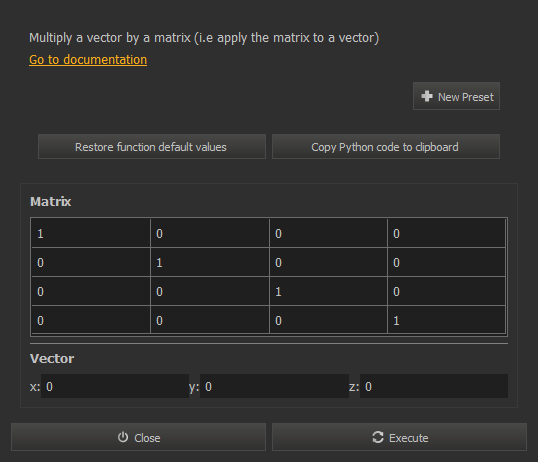This screenshot has height=462, width=538.
Task: Select matrix cell row four column two
Action: 210,320
